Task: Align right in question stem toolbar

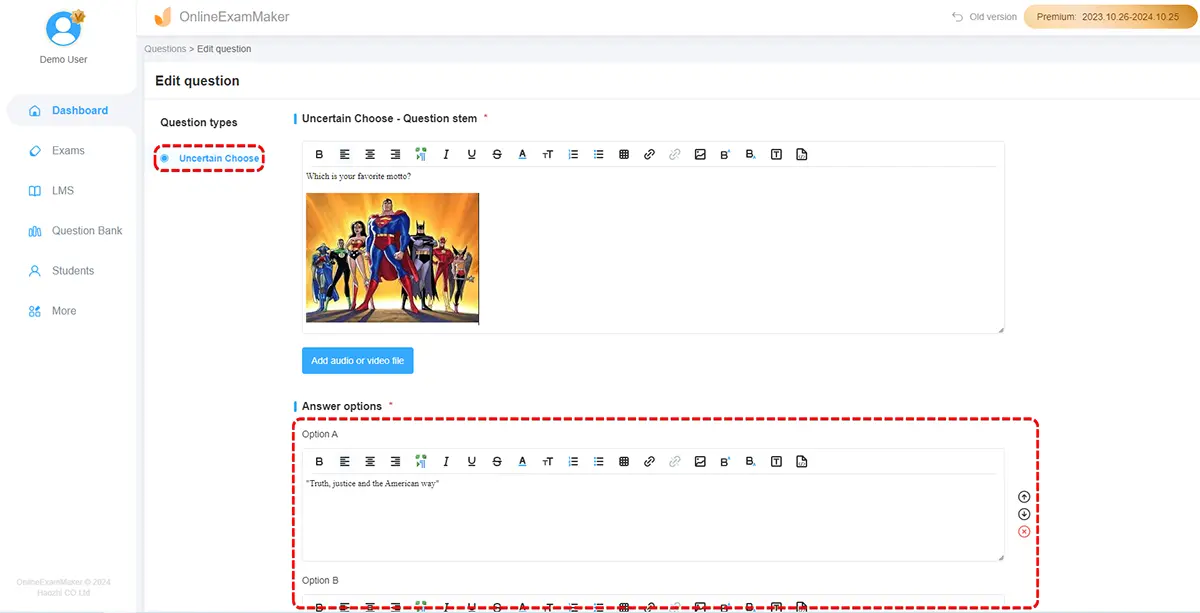Action: [x=395, y=154]
